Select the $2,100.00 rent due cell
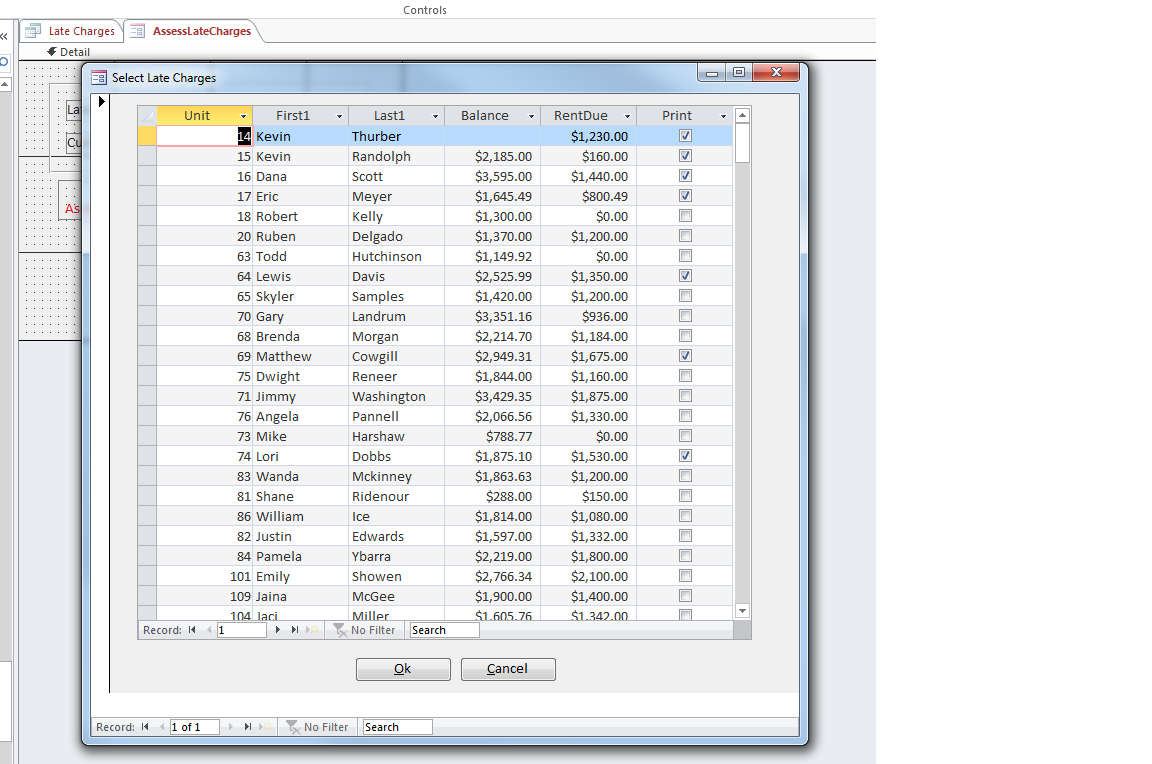This screenshot has height=764, width=1152. 588,577
